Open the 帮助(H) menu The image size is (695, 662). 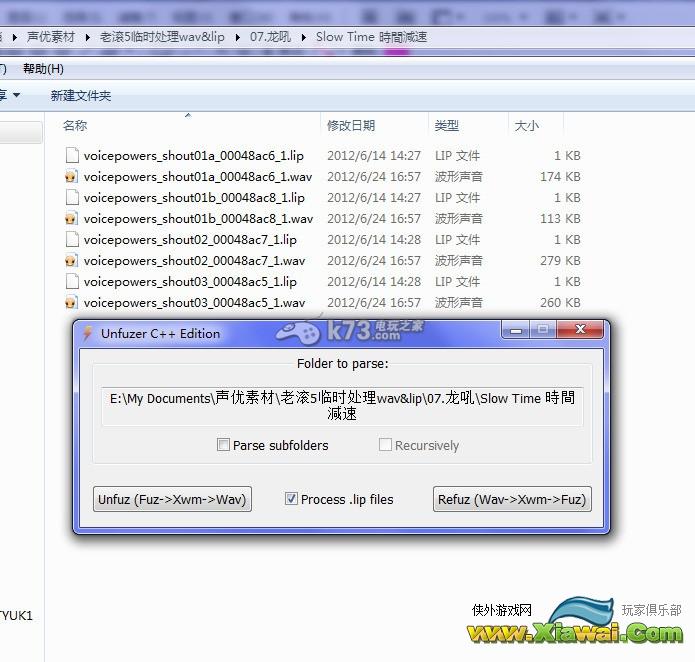(43, 69)
